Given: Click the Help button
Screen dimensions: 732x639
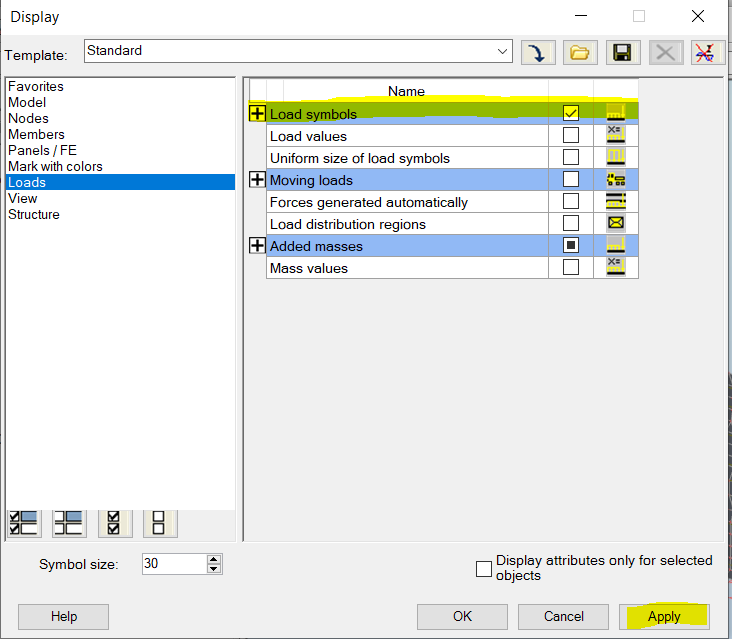Looking at the screenshot, I should pyautogui.click(x=63, y=617).
